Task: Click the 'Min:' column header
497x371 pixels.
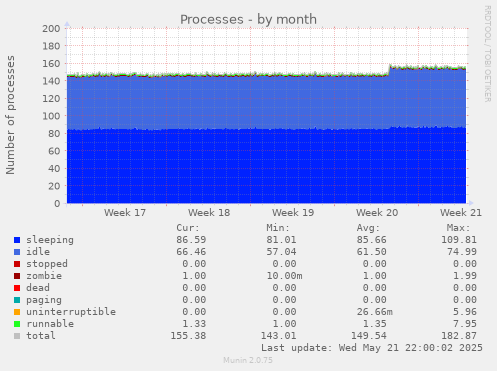Action: tap(278, 228)
